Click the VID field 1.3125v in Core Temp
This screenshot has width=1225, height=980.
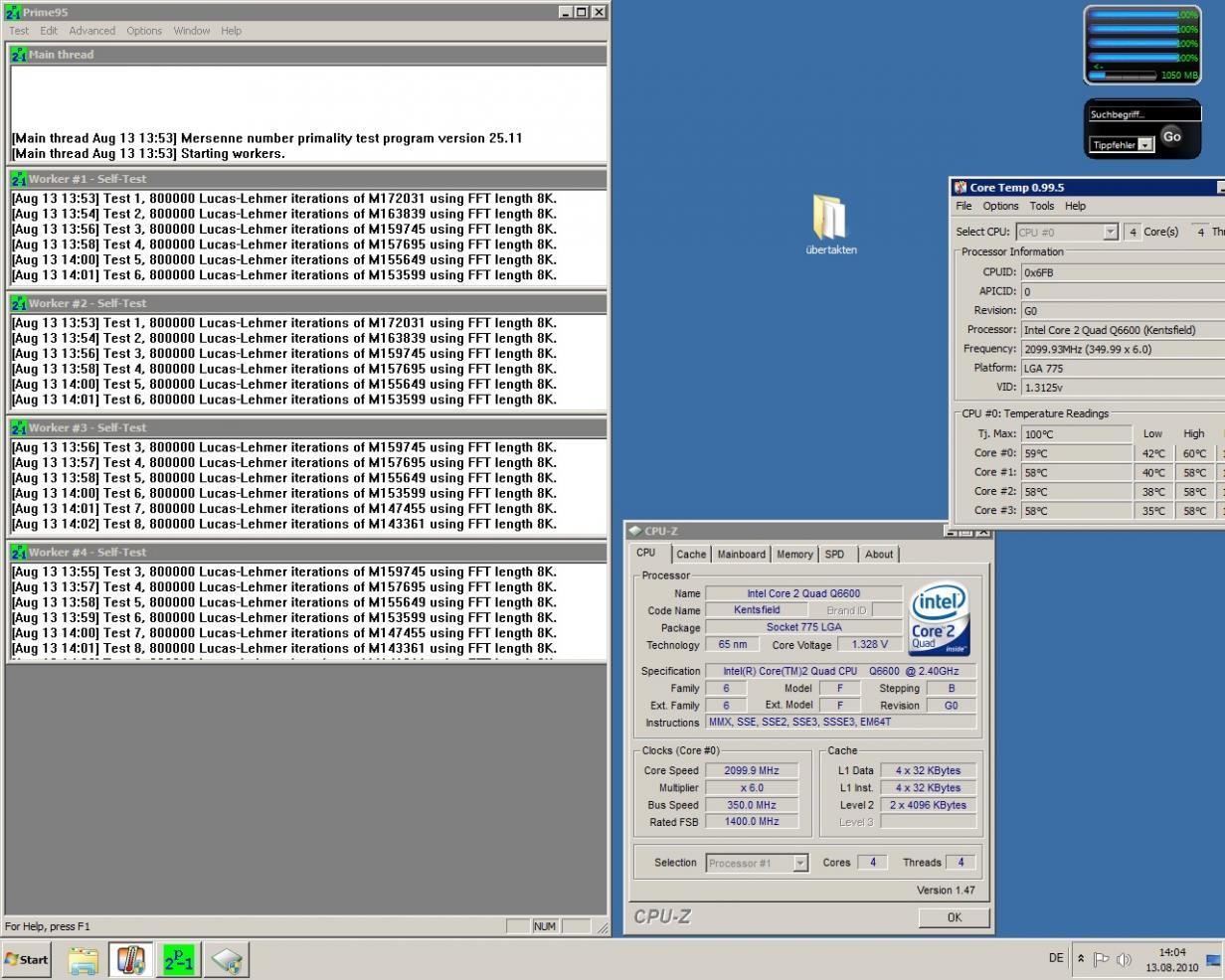coord(1123,388)
